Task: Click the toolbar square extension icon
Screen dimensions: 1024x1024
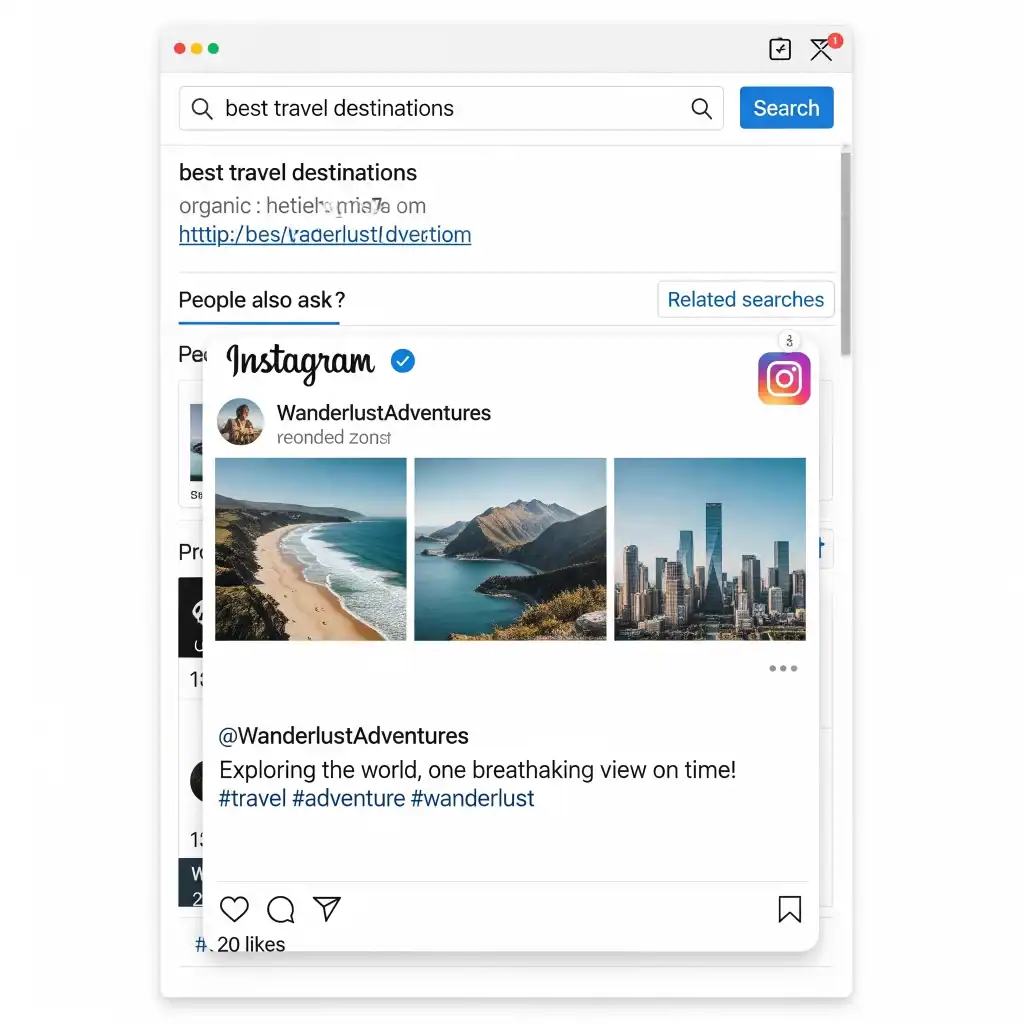Action: click(x=780, y=49)
